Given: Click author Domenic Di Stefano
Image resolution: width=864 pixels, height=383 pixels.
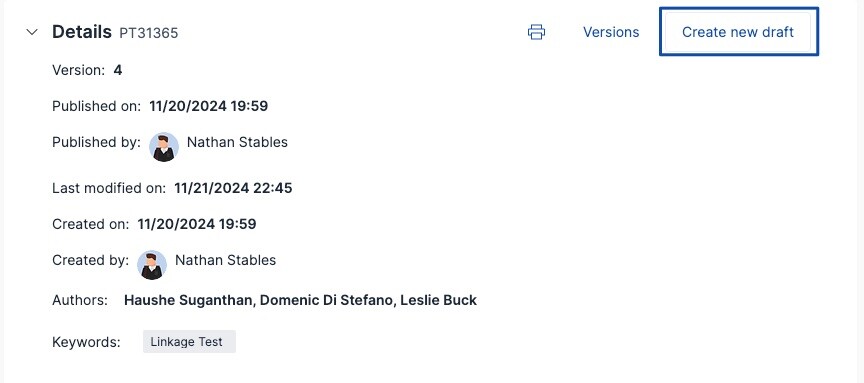Looking at the screenshot, I should (326, 300).
